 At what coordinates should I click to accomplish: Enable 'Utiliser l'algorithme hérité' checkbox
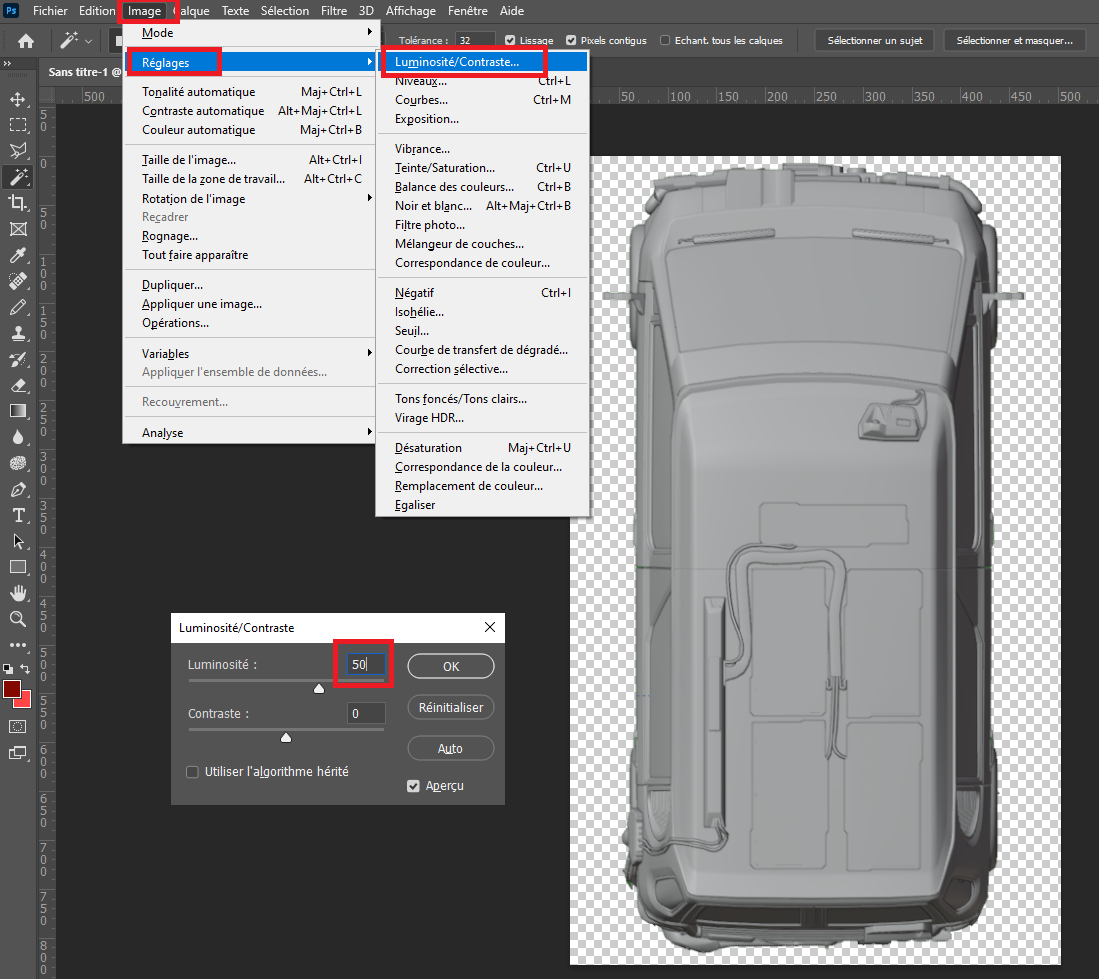click(193, 772)
